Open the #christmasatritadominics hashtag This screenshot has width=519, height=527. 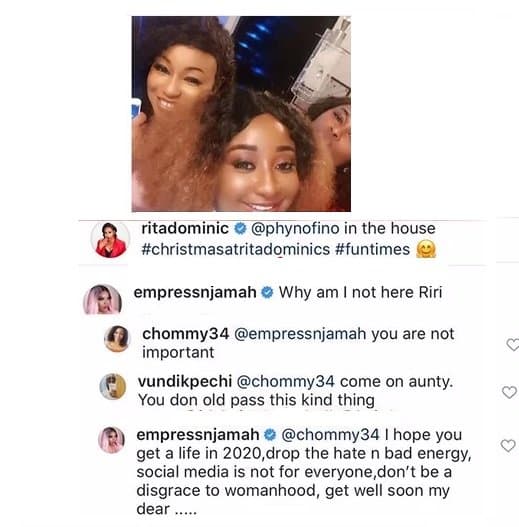click(236, 250)
